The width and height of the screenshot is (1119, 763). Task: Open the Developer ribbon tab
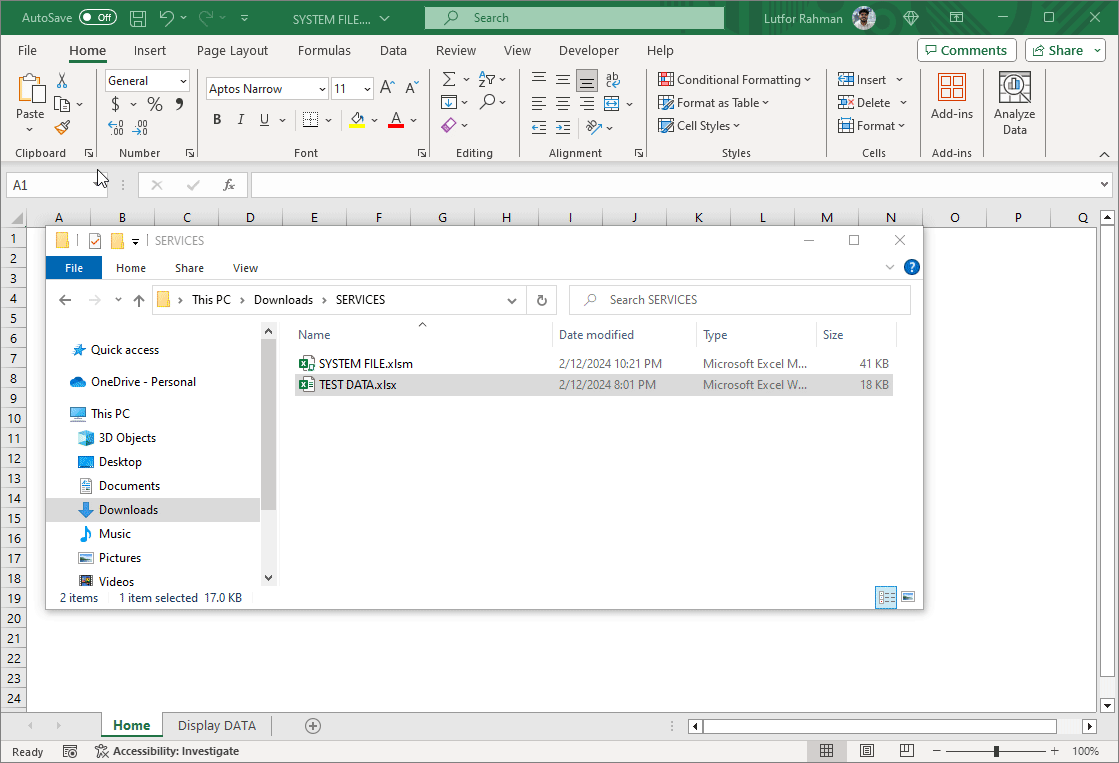pyautogui.click(x=589, y=51)
